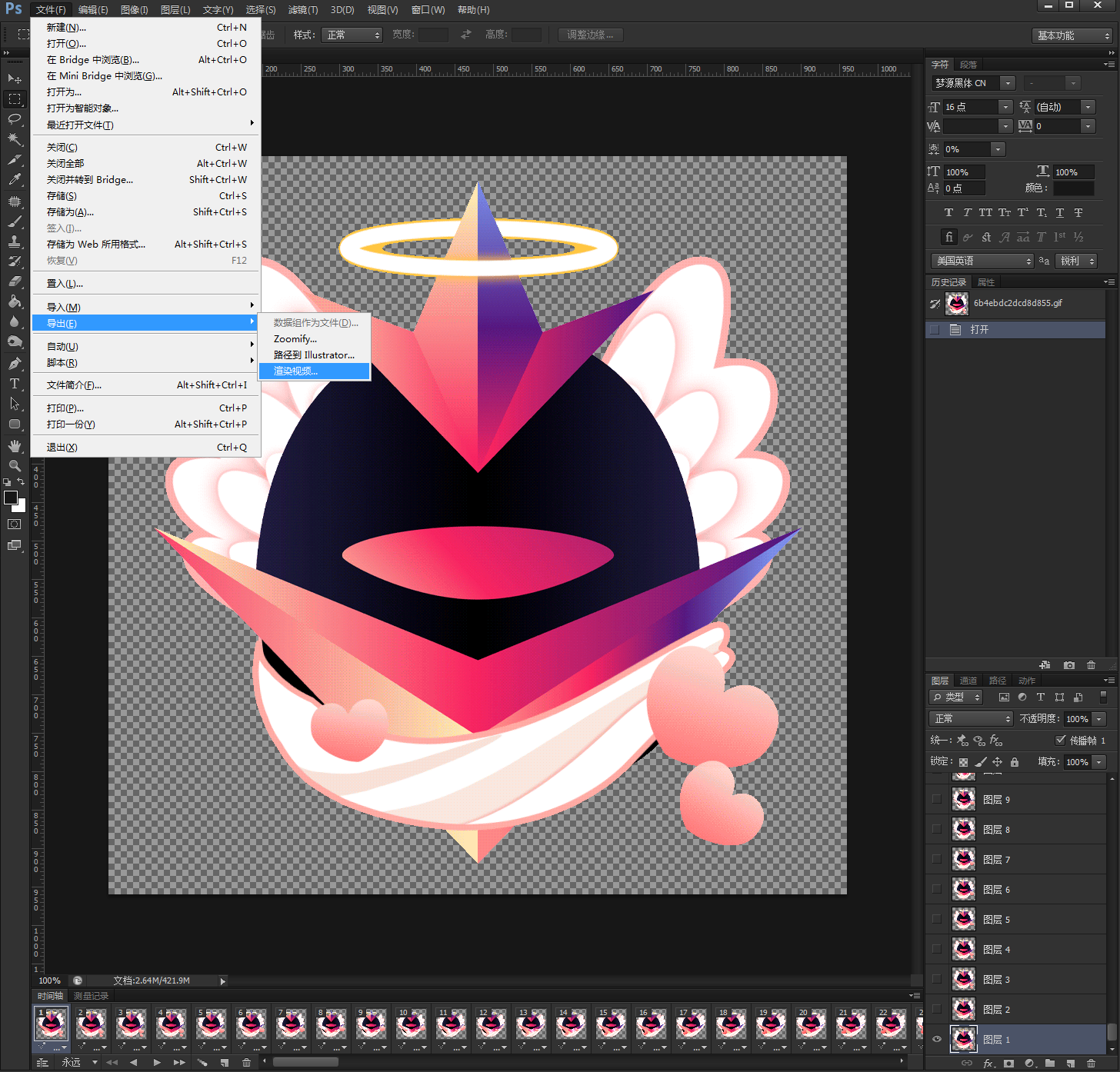Select frame 10 thumbnail in timeline
This screenshot has width=1120, height=1072.
(x=411, y=1025)
